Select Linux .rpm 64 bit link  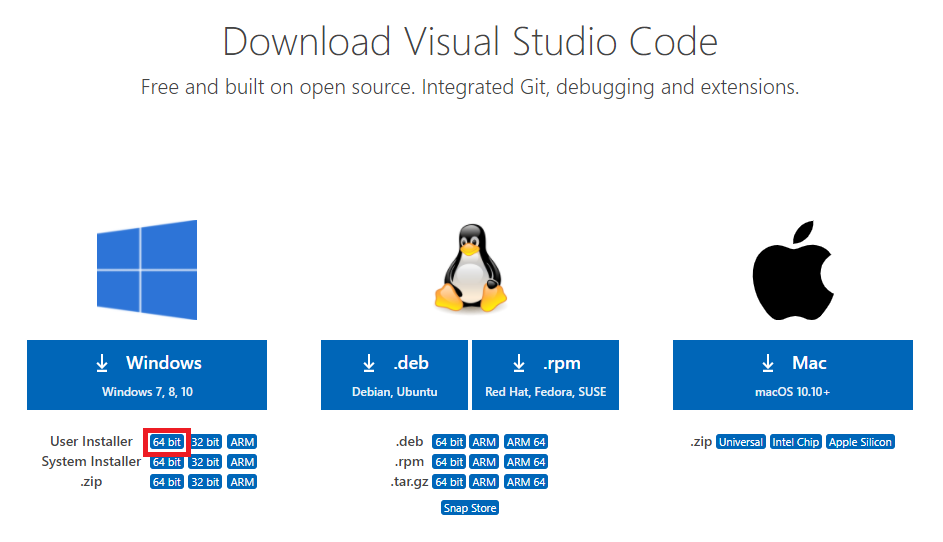click(x=449, y=462)
